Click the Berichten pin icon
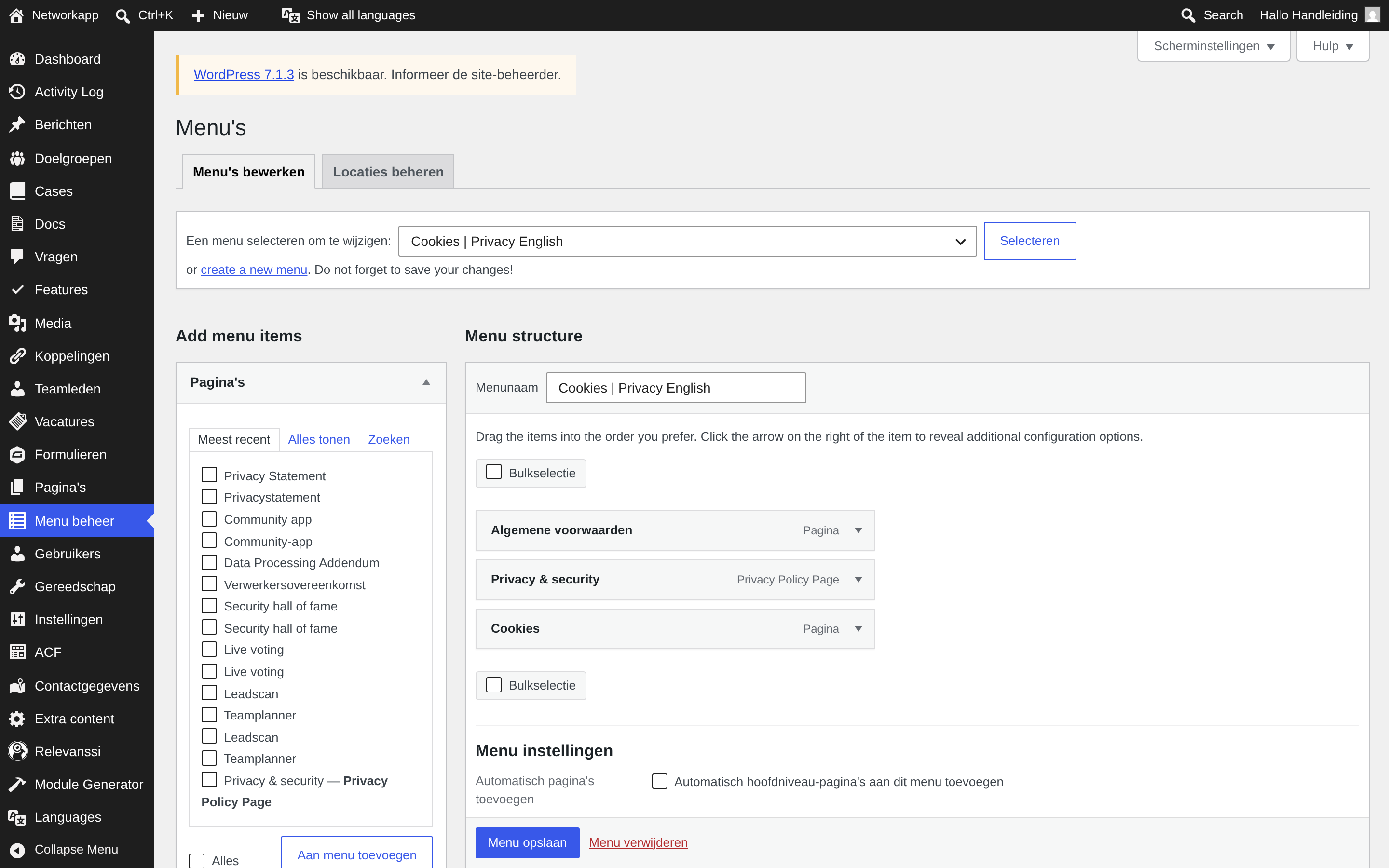Image resolution: width=1389 pixels, height=868 pixels. coord(17,124)
